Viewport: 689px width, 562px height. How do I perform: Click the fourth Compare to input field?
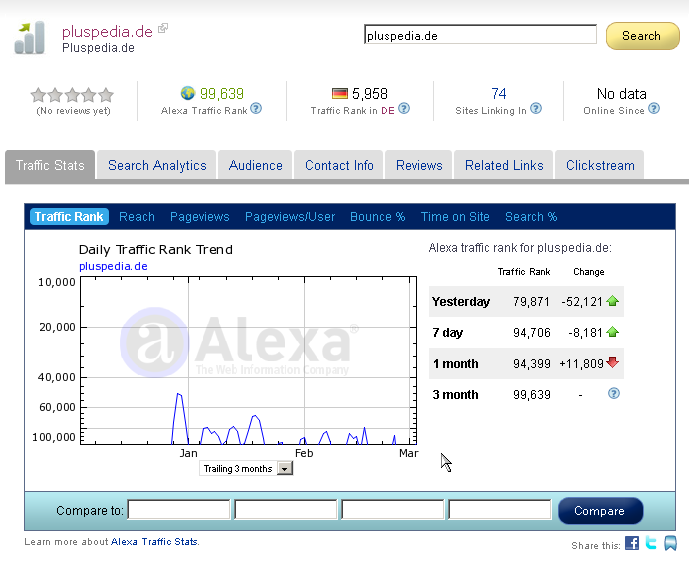[x=500, y=510]
